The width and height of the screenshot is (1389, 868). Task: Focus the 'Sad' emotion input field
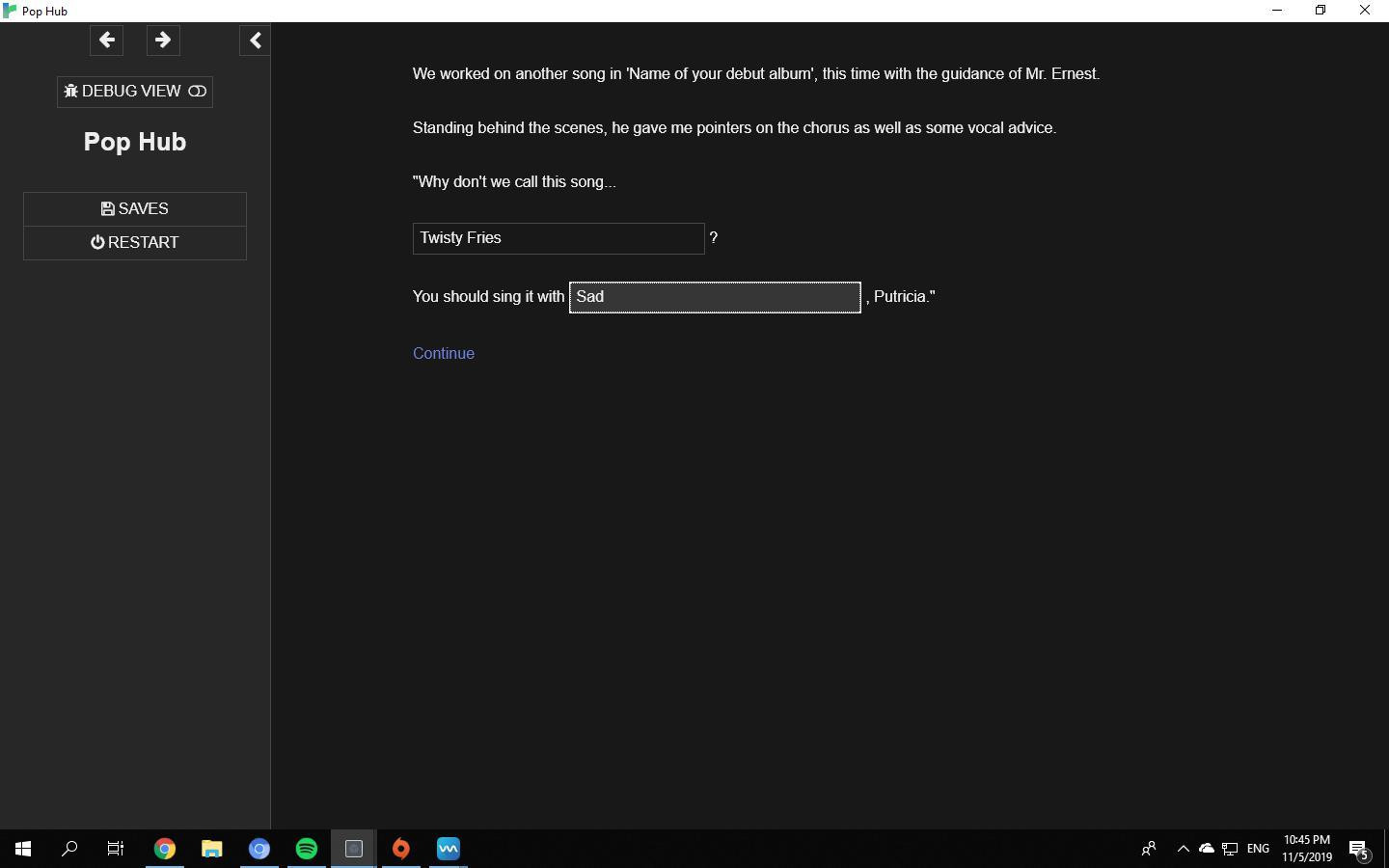[x=715, y=297]
